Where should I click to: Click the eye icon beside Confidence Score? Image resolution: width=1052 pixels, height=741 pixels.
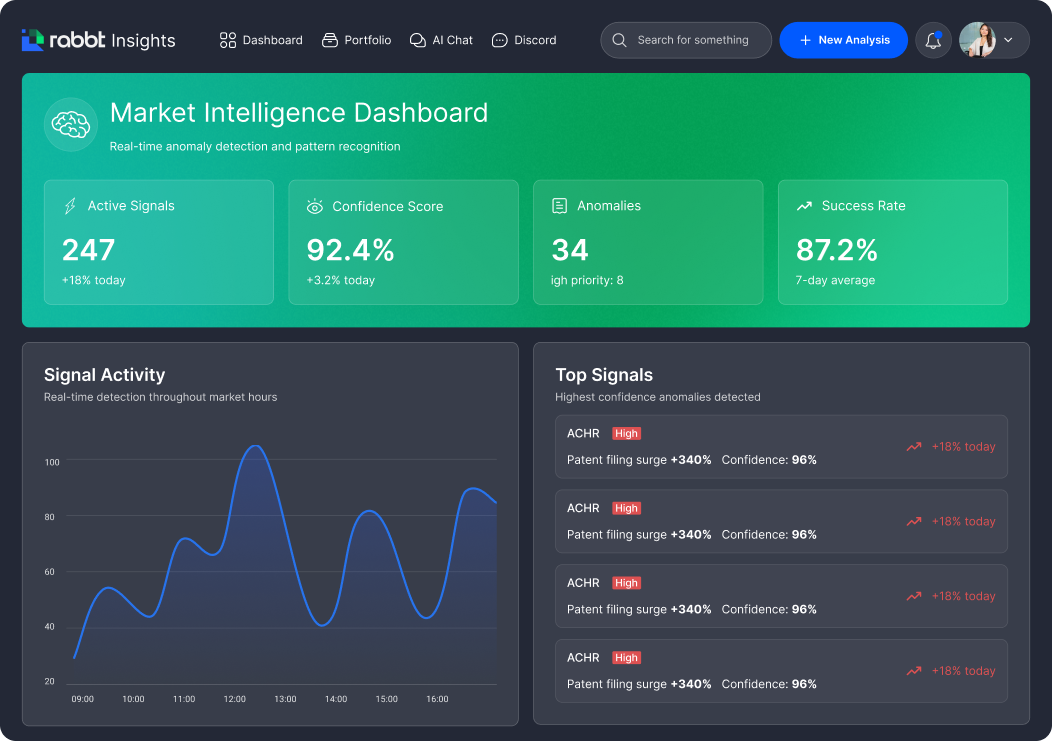pyautogui.click(x=315, y=206)
